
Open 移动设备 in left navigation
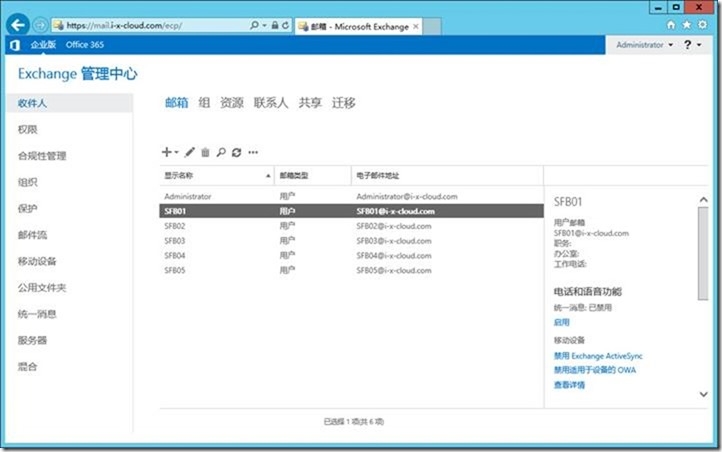click(x=37, y=261)
